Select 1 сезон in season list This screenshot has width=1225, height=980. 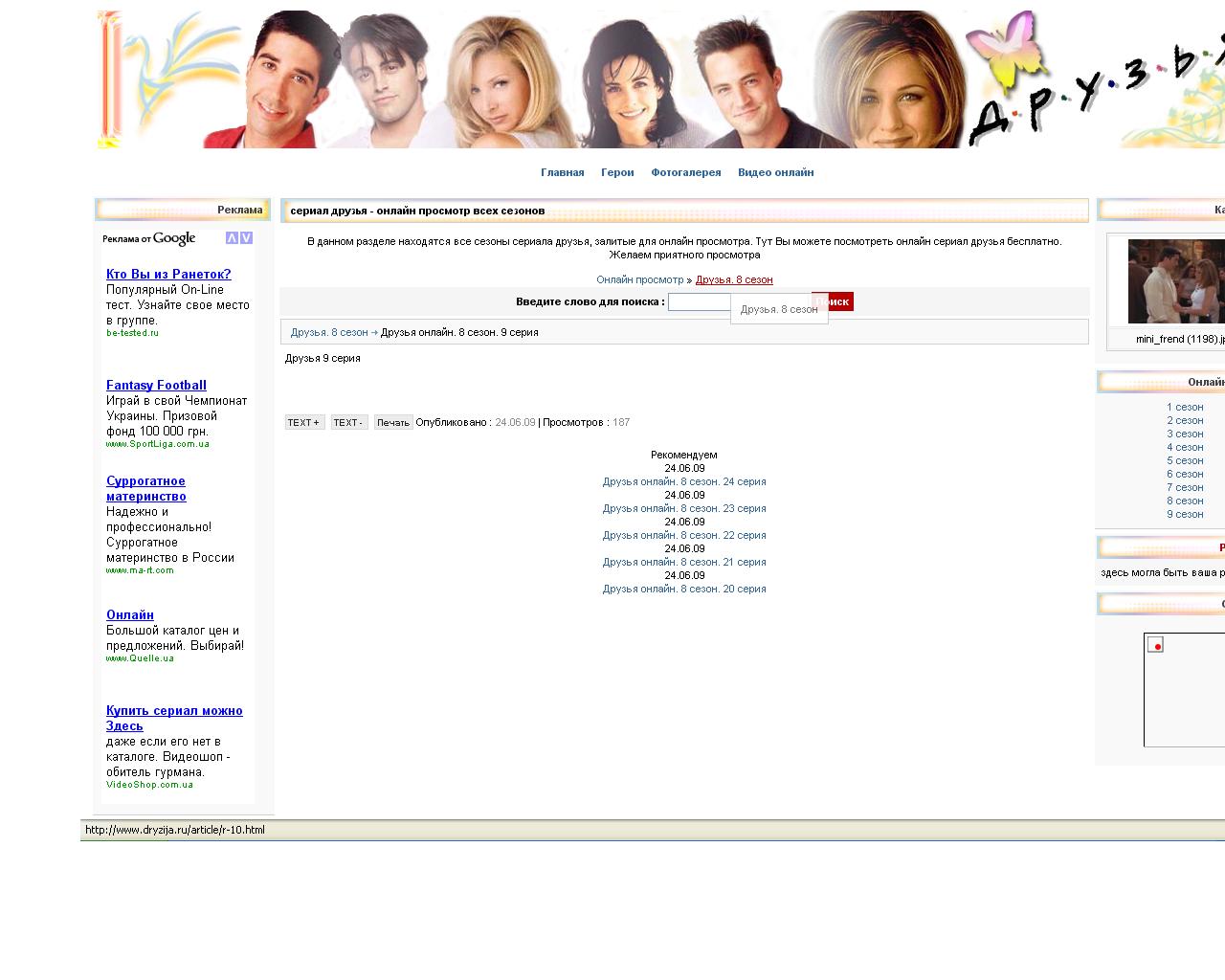[x=1184, y=407]
